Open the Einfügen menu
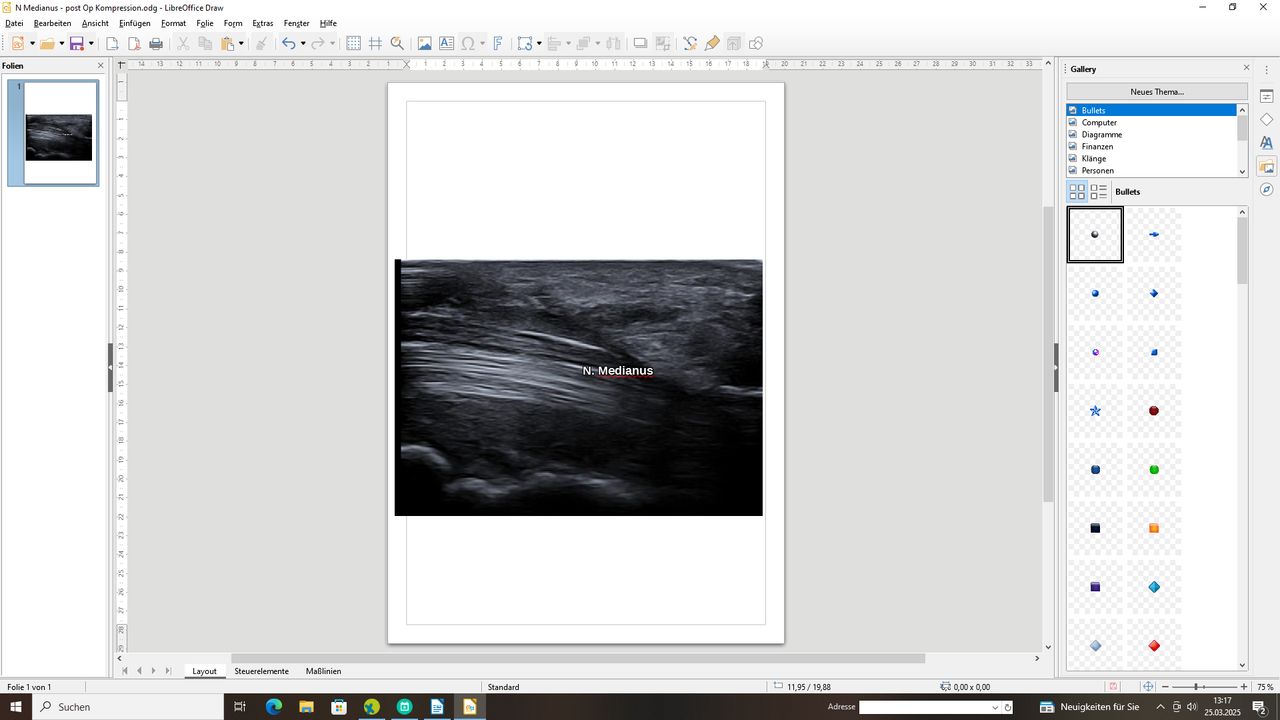1280x720 pixels. click(x=134, y=23)
